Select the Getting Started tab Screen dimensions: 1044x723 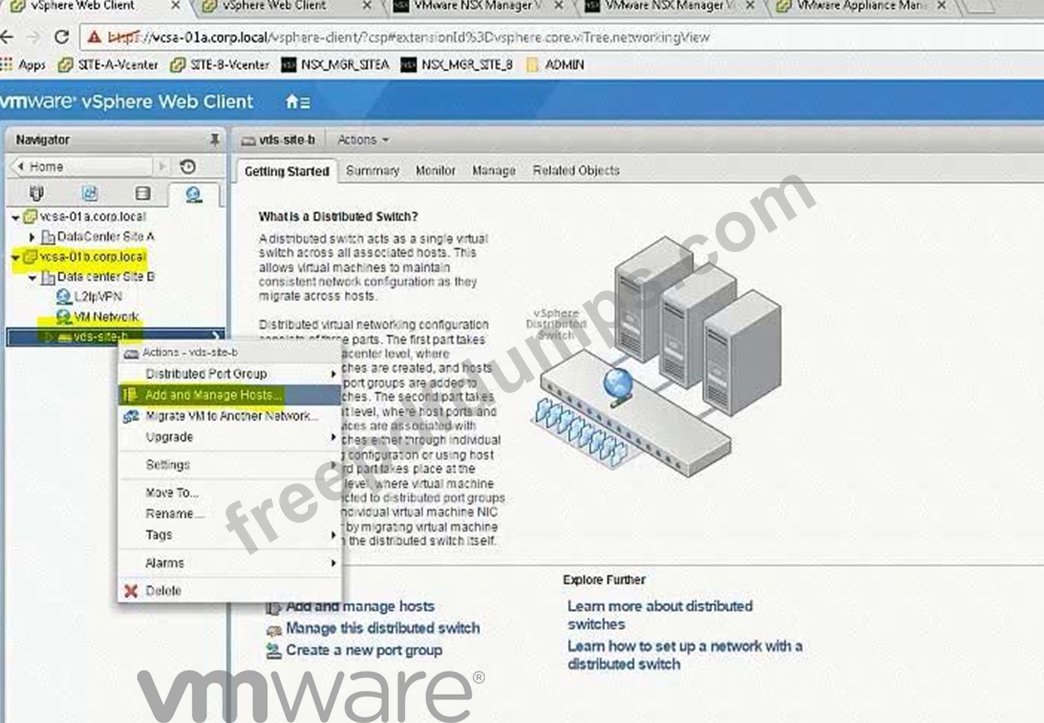point(287,171)
